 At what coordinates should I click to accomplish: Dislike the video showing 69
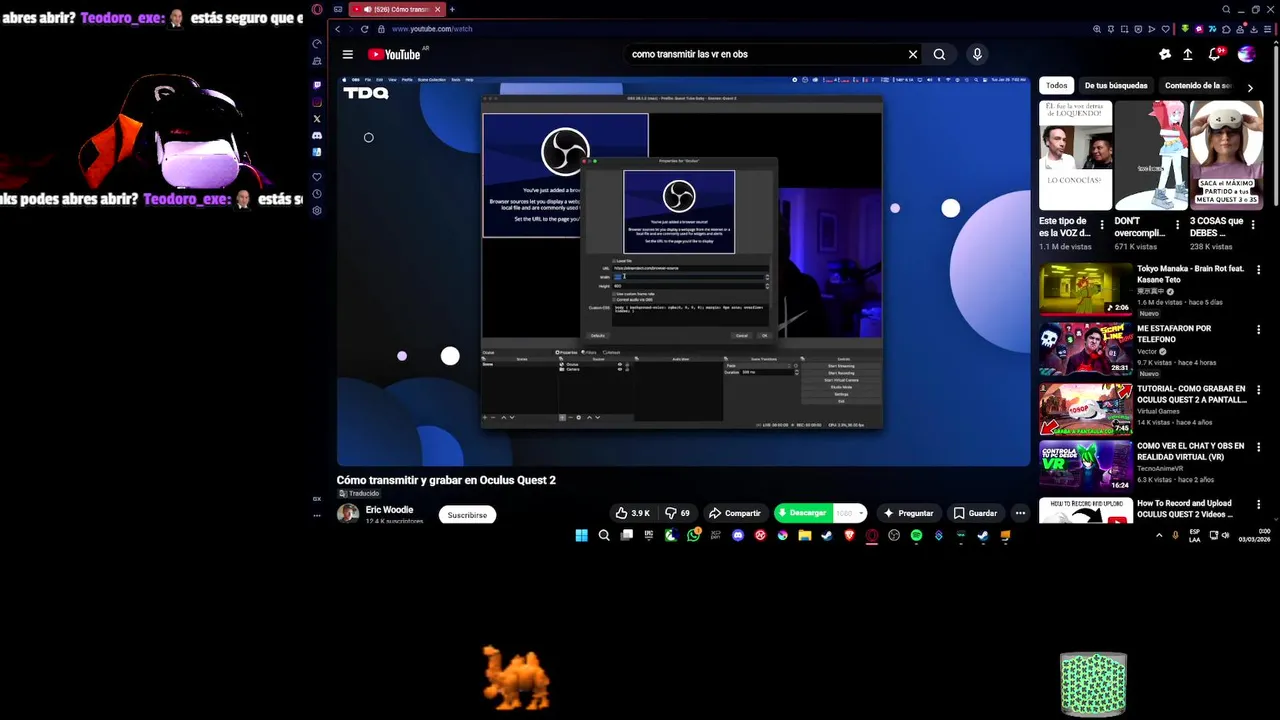[676, 513]
